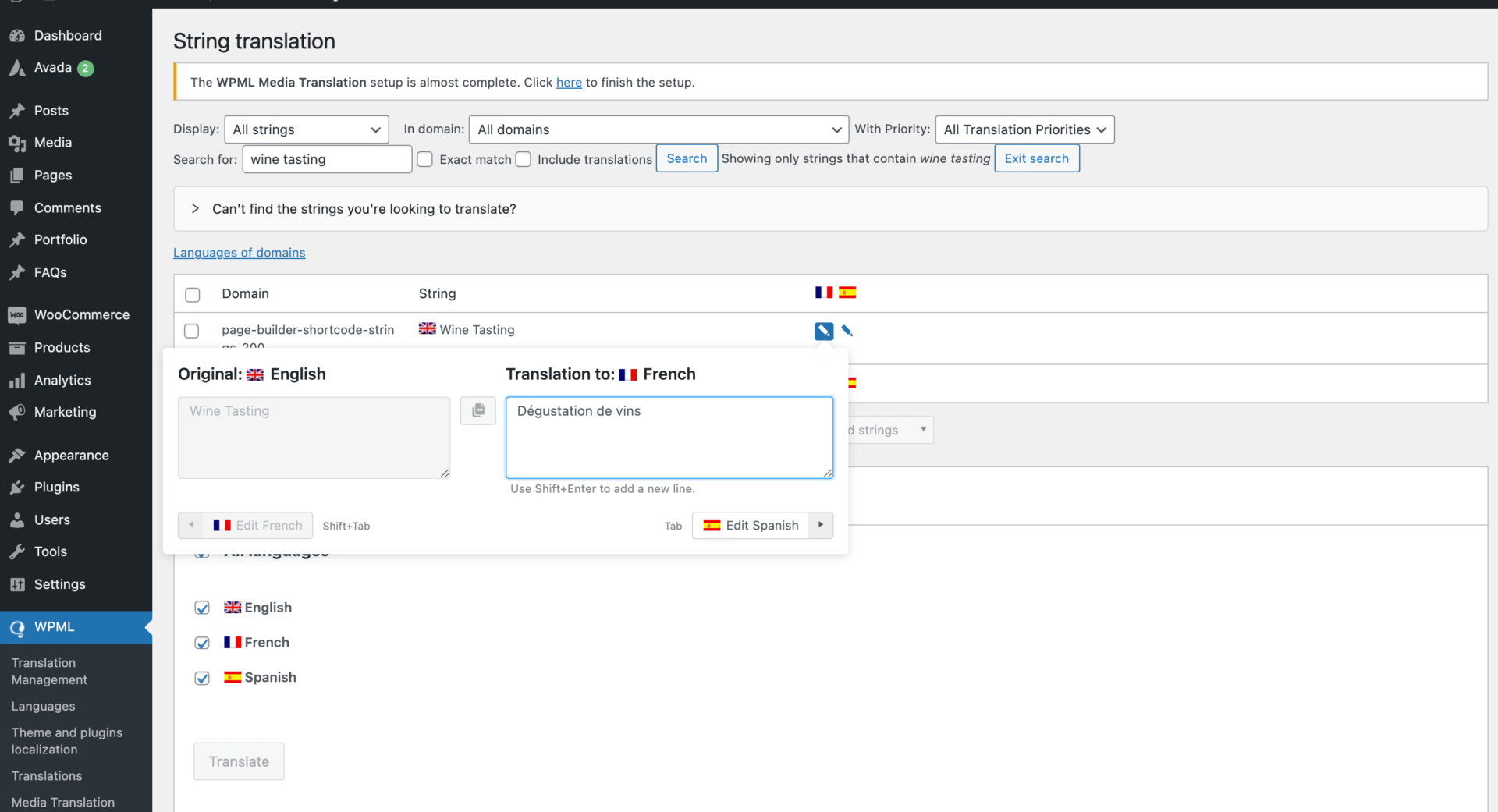Click the Analytics bar chart icon
This screenshot has width=1498, height=812.
pos(17,381)
